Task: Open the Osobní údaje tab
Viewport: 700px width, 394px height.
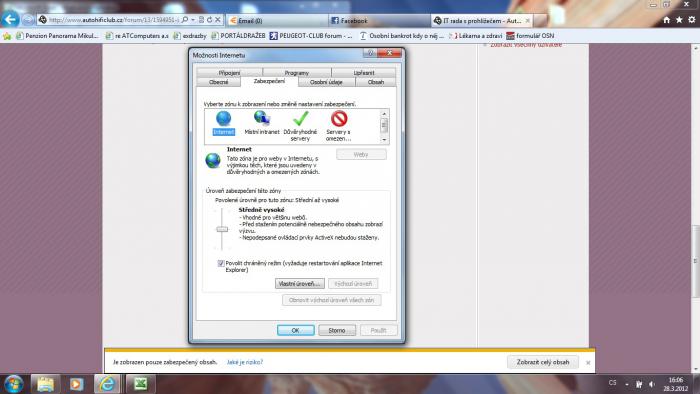Action: tap(326, 82)
